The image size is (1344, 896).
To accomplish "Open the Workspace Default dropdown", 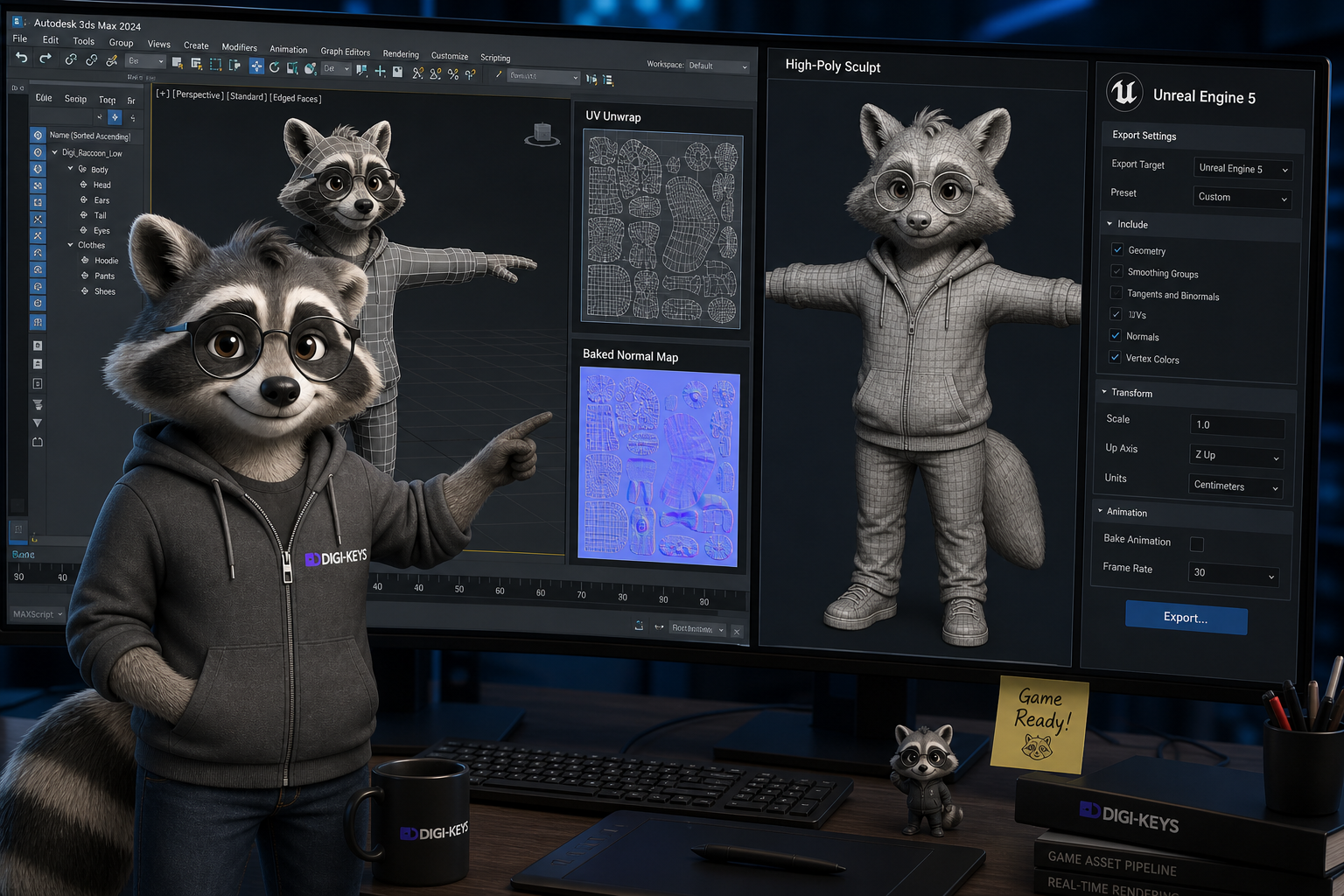I will 717,66.
